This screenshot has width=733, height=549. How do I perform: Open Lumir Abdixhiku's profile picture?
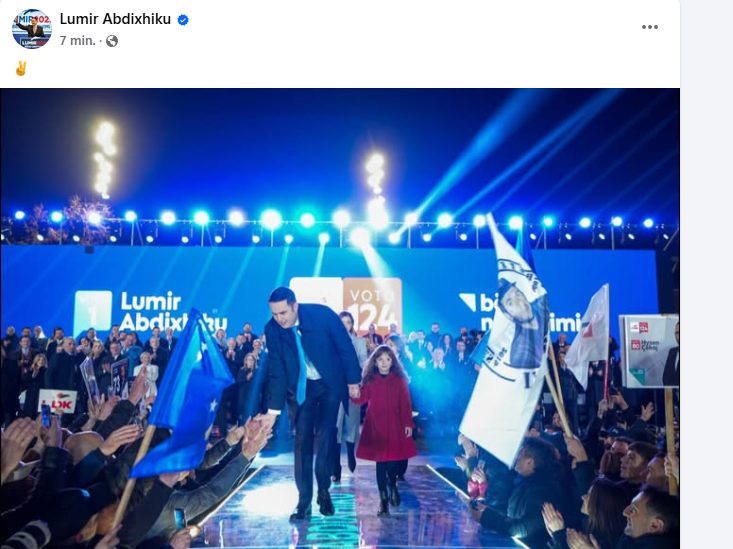(32, 29)
